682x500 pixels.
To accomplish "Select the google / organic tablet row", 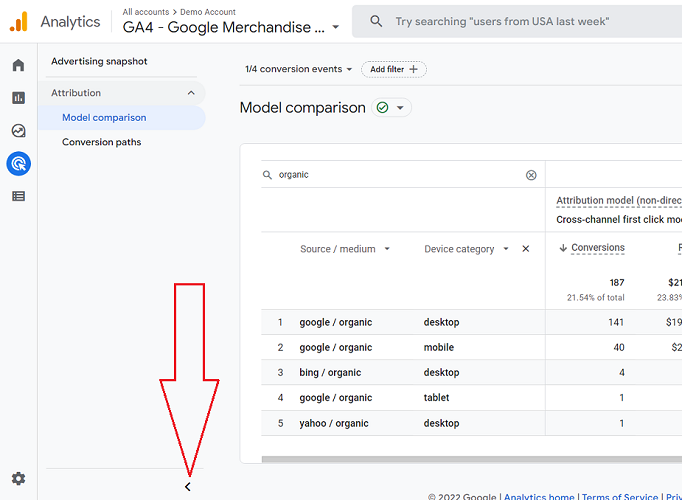I will pyautogui.click(x=471, y=398).
